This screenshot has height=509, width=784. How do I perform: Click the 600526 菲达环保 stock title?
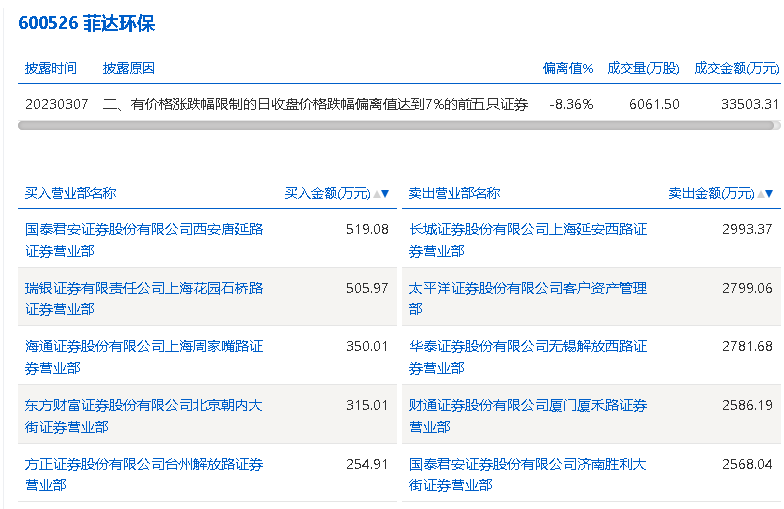point(86,23)
